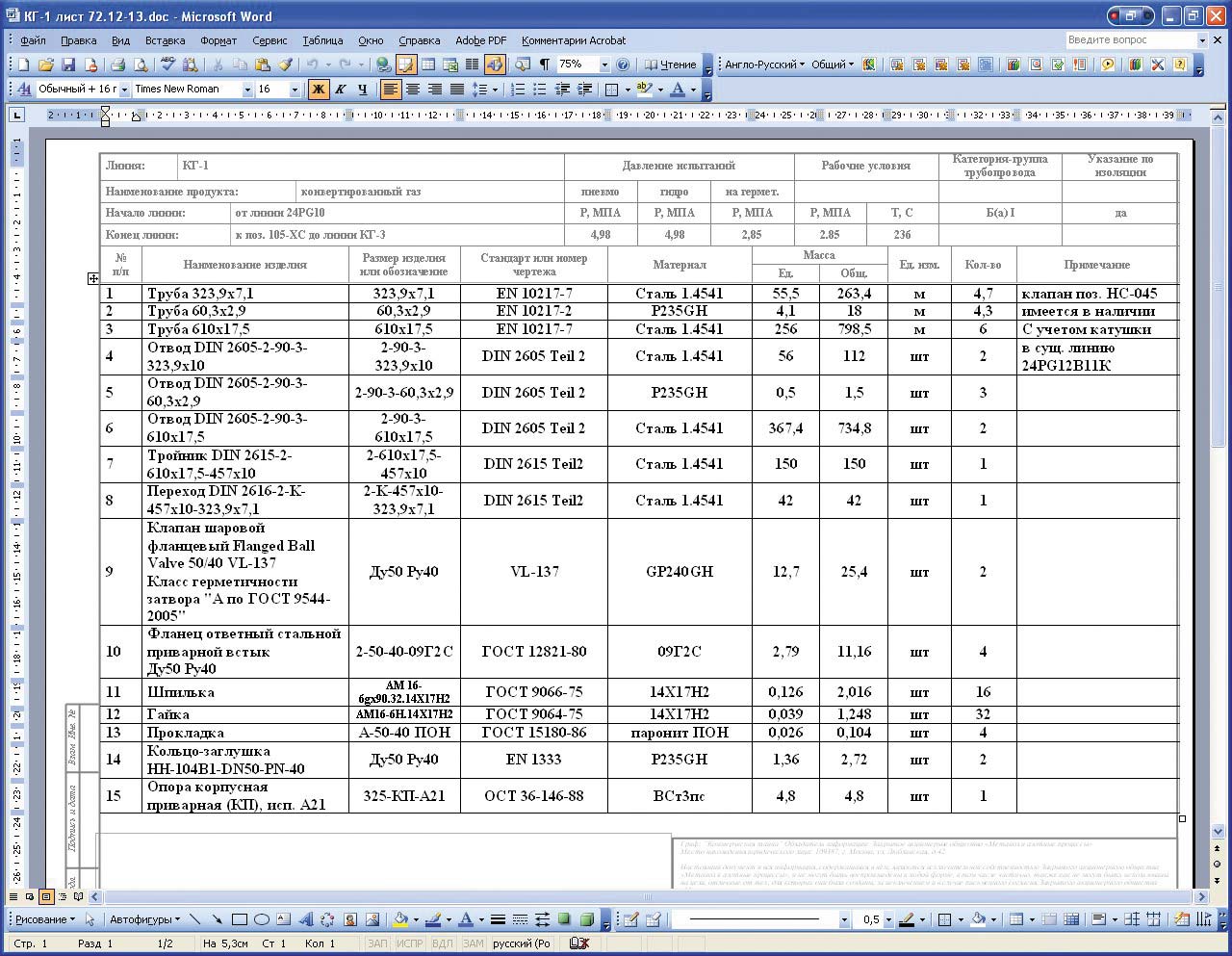Viewport: 1232px width, 956px height.
Task: Toggle Bold (Ж) formatting
Action: pyautogui.click(x=318, y=90)
